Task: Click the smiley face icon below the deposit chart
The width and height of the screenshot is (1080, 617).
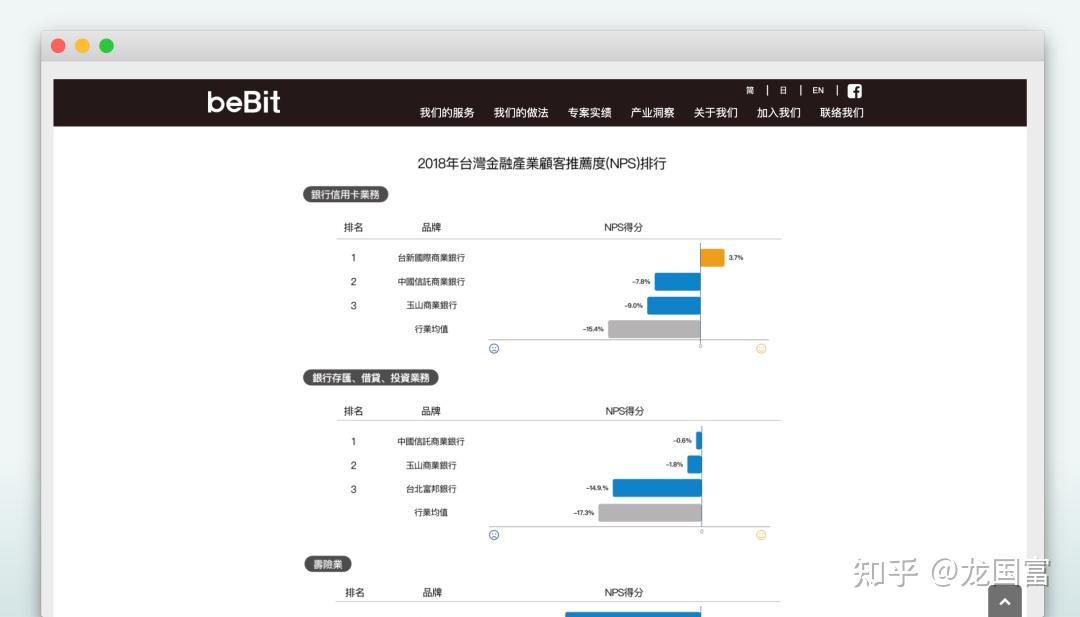Action: [761, 534]
